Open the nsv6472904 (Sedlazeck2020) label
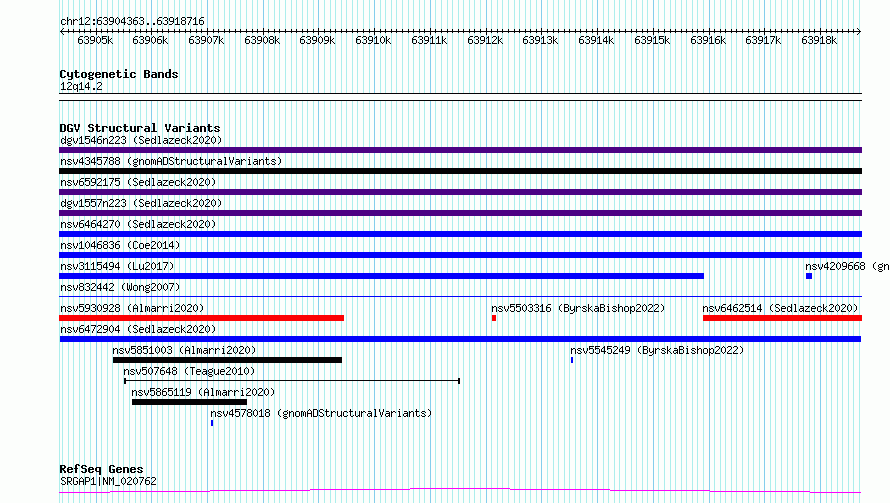890x503 pixels. (138, 329)
